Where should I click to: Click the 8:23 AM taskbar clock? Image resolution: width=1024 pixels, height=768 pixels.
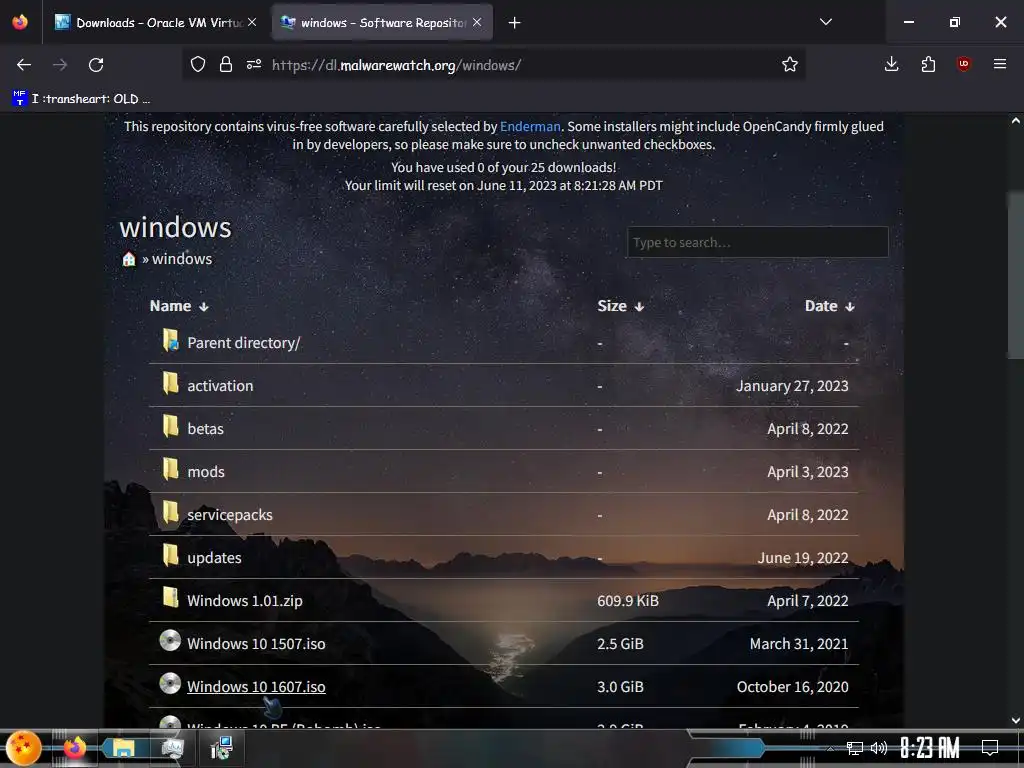(930, 748)
